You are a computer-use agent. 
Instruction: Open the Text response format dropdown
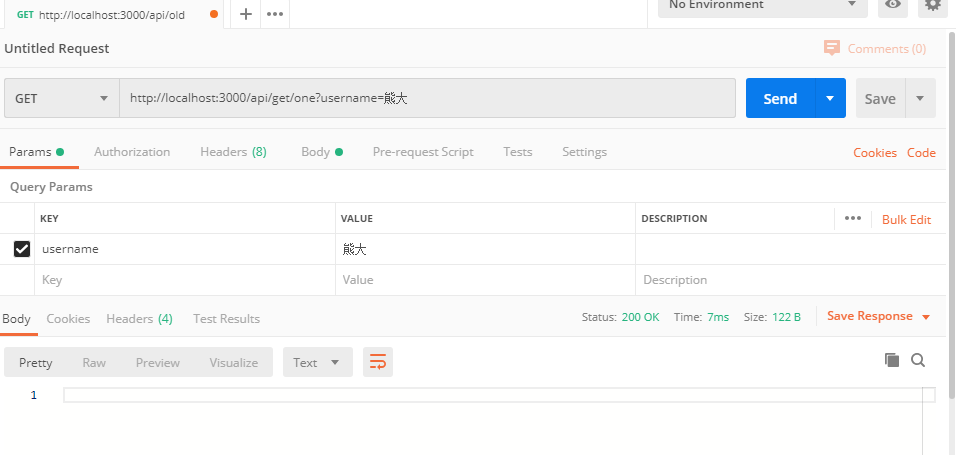(x=318, y=362)
